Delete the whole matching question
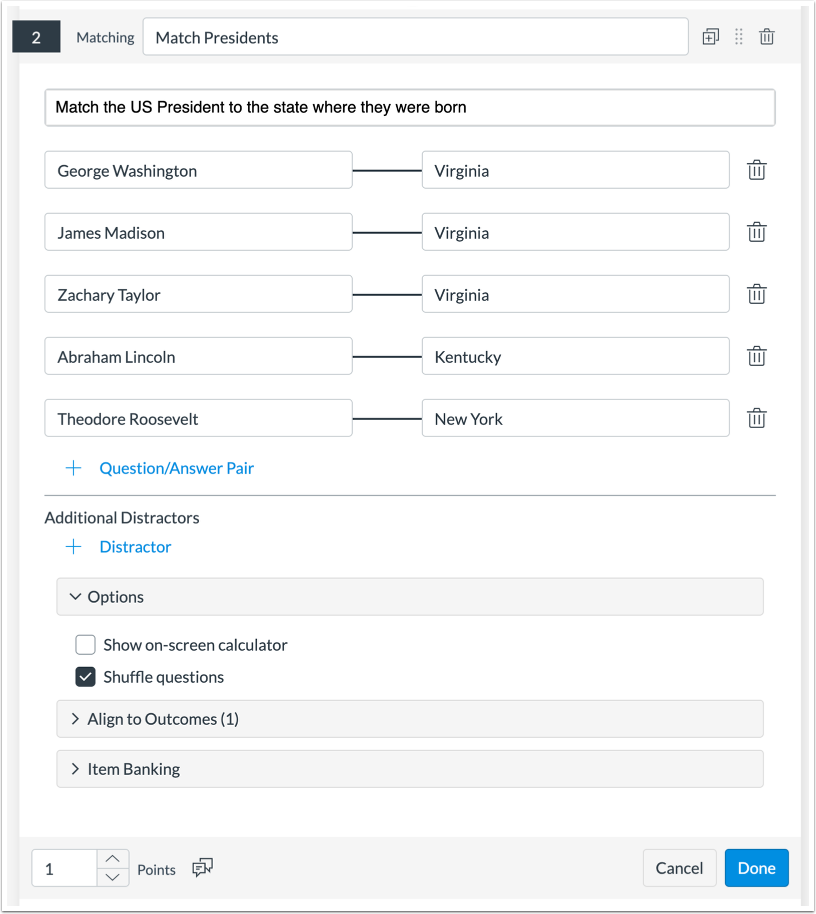816x914 pixels. tap(767, 37)
